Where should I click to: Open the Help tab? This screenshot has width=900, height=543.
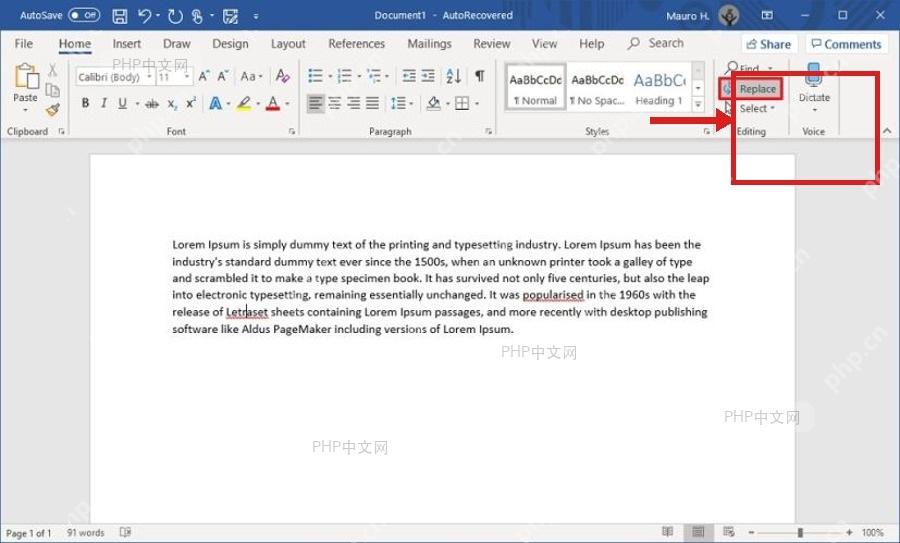591,44
